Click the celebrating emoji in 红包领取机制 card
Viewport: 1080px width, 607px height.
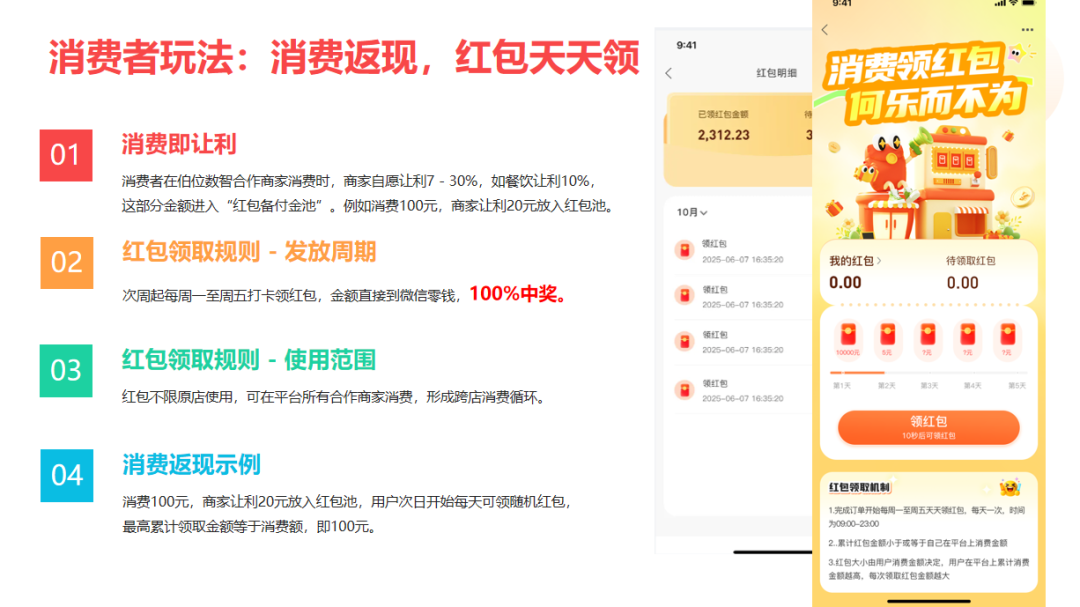tap(1009, 488)
